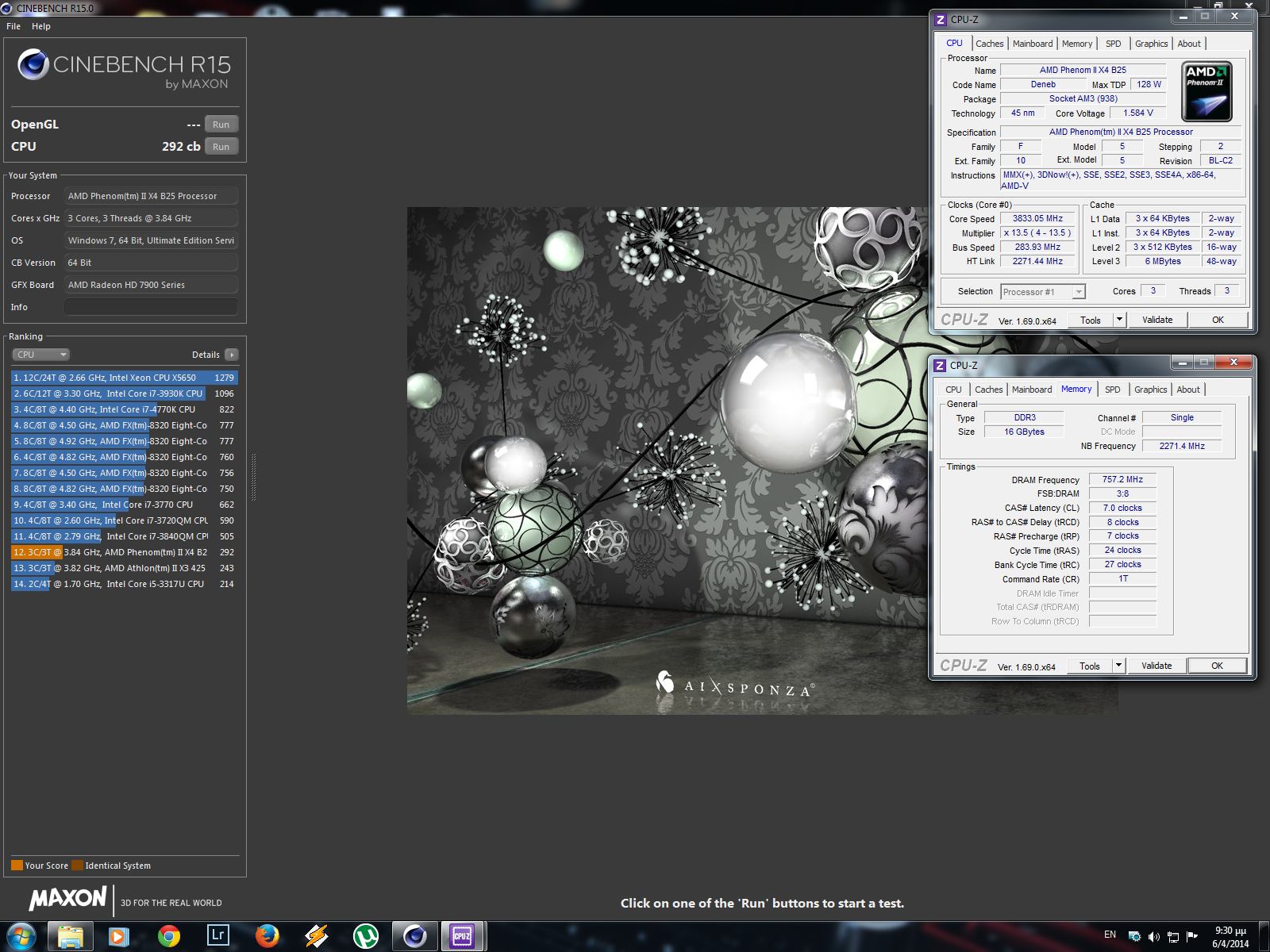Screen dimensions: 1270x952
Task: Click OK in Memory CPU-Z window
Action: click(x=1217, y=666)
